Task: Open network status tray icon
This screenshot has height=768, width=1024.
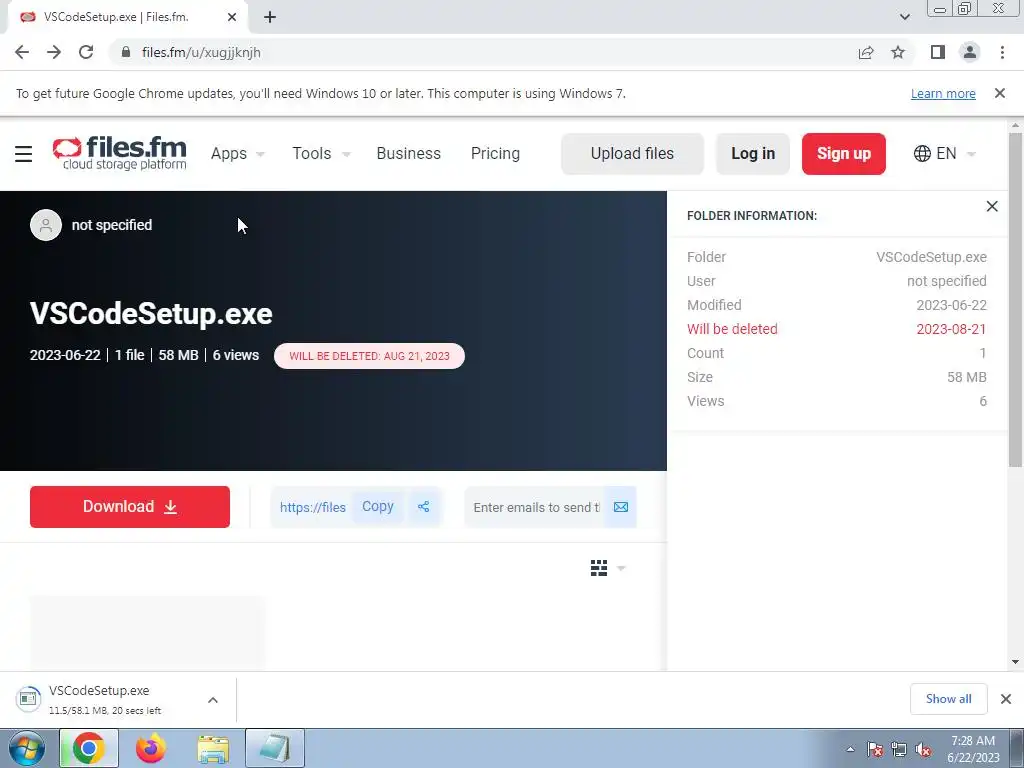Action: point(899,749)
